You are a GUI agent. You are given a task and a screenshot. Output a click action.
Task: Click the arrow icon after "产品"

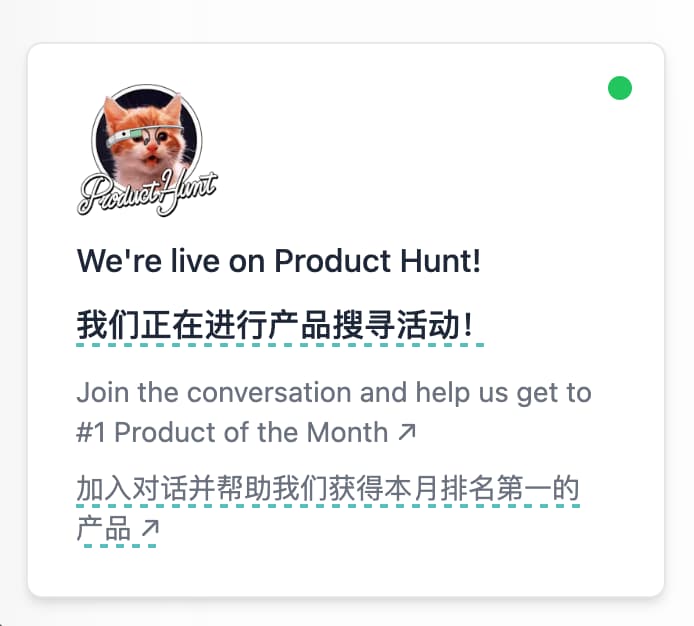[x=150, y=529]
